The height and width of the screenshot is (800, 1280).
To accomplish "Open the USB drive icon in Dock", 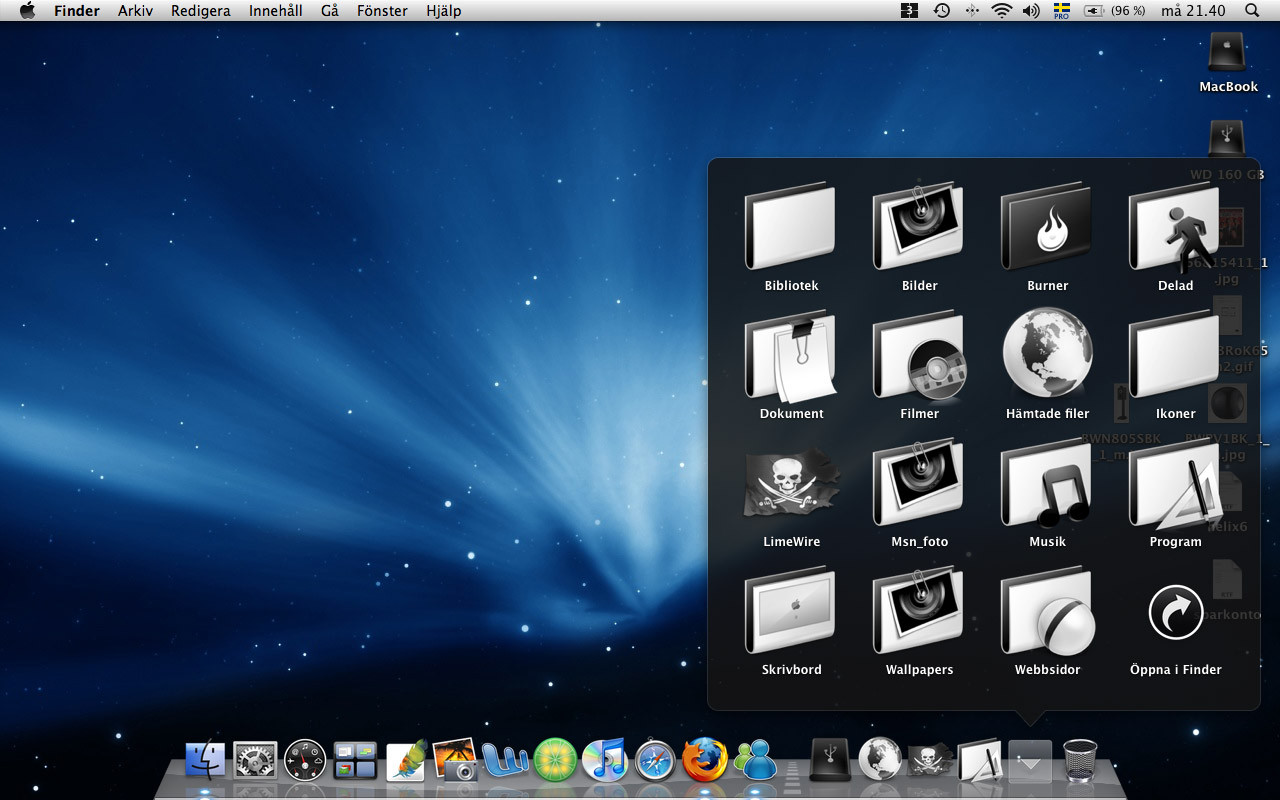I will click(x=830, y=760).
